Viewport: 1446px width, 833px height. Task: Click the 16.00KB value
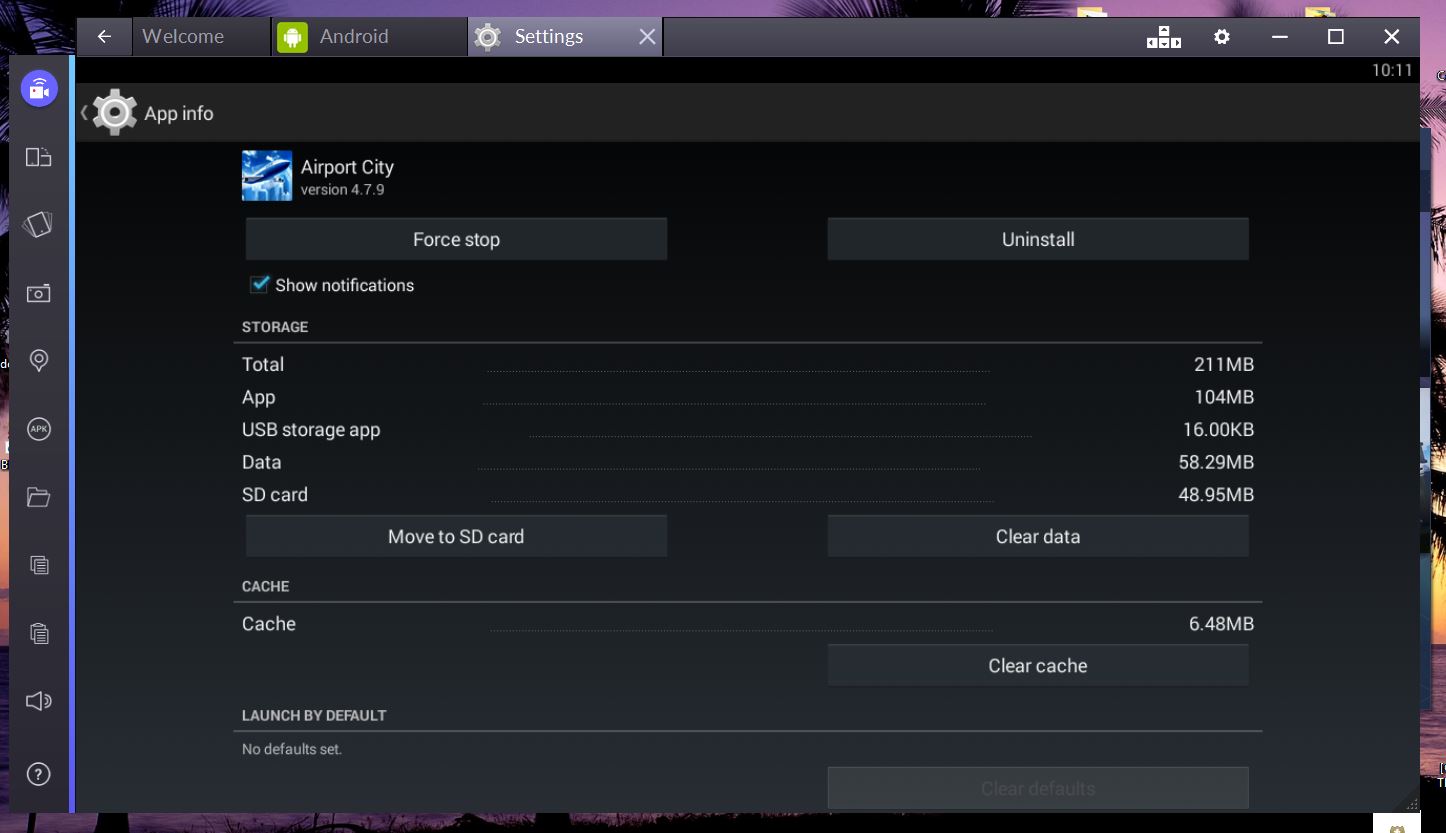1218,430
